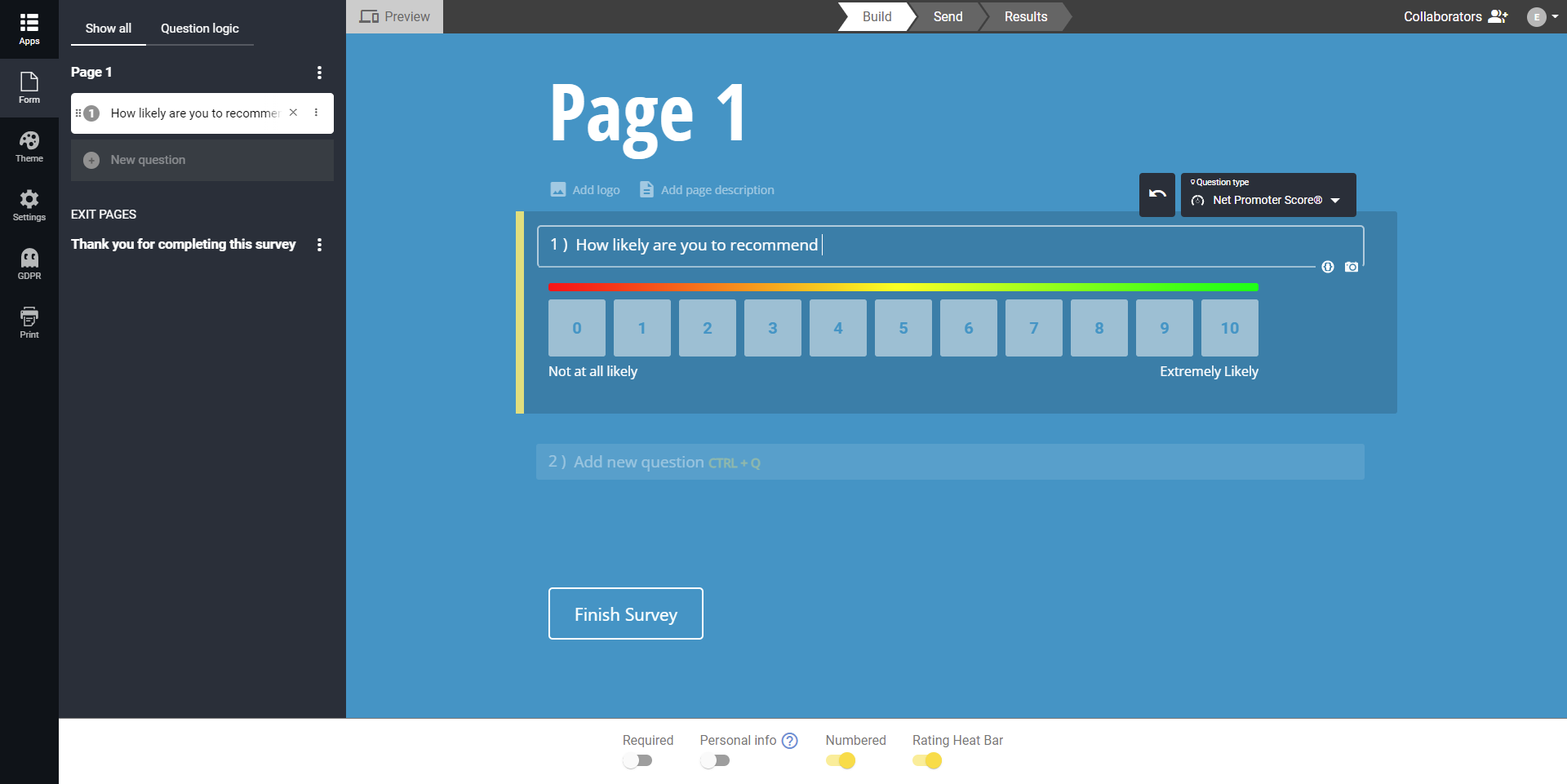This screenshot has height=784, width=1567.
Task: Click the Finish Survey button
Action: tap(626, 613)
